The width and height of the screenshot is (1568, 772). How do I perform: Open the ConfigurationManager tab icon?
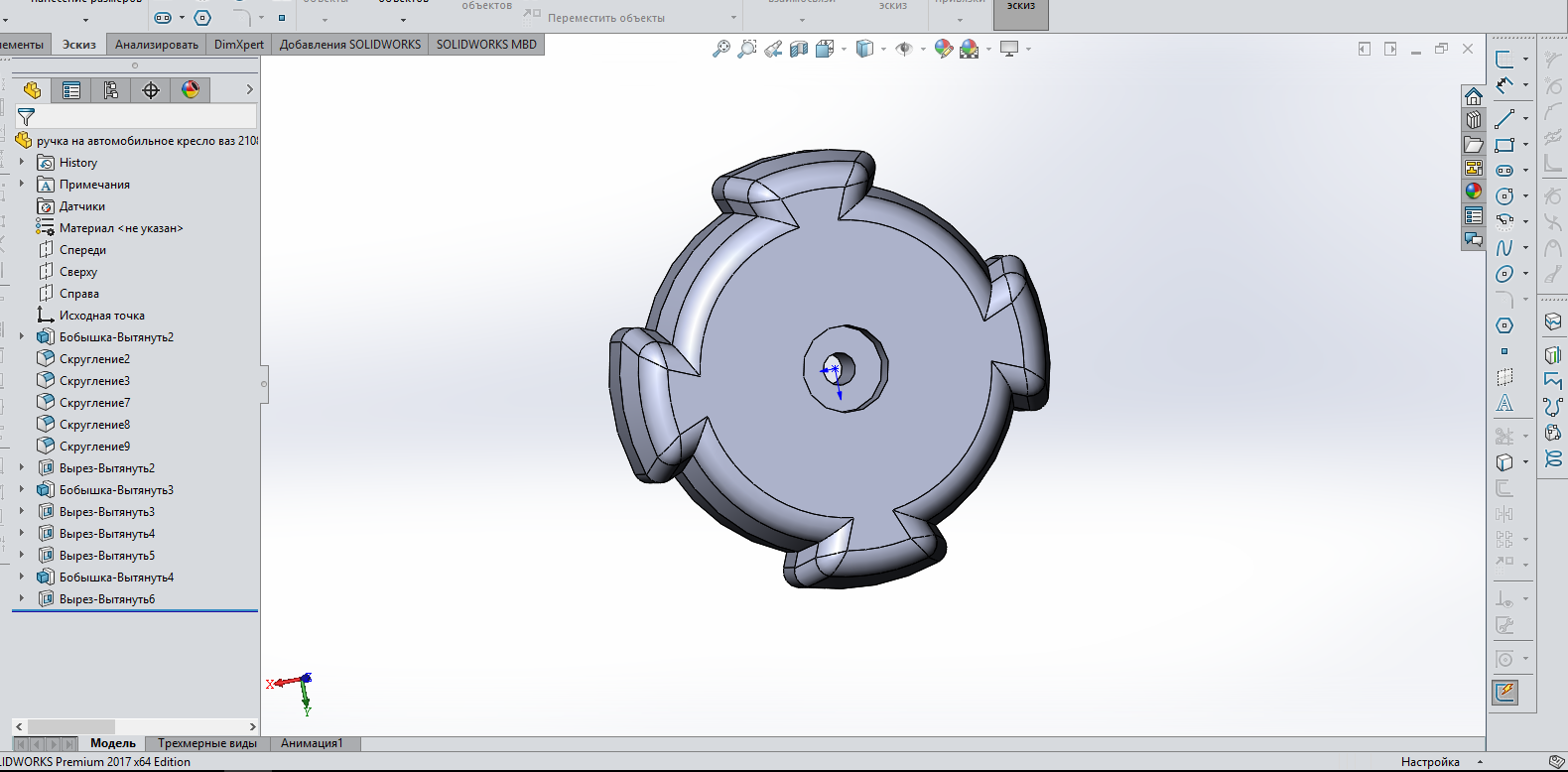(111, 90)
